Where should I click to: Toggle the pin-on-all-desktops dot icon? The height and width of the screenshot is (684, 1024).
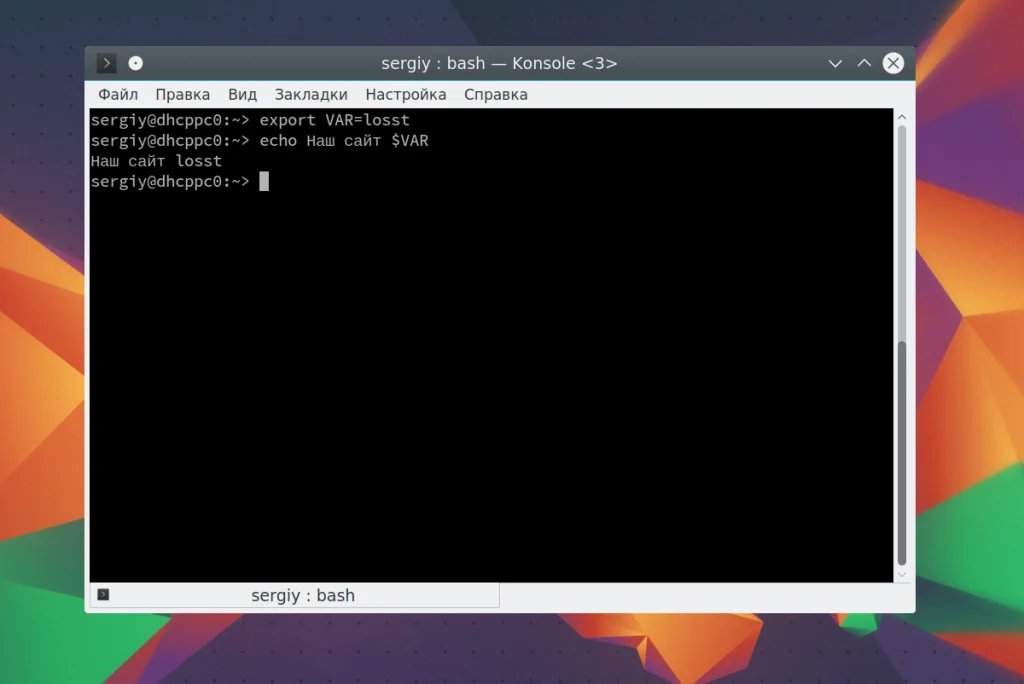135,63
